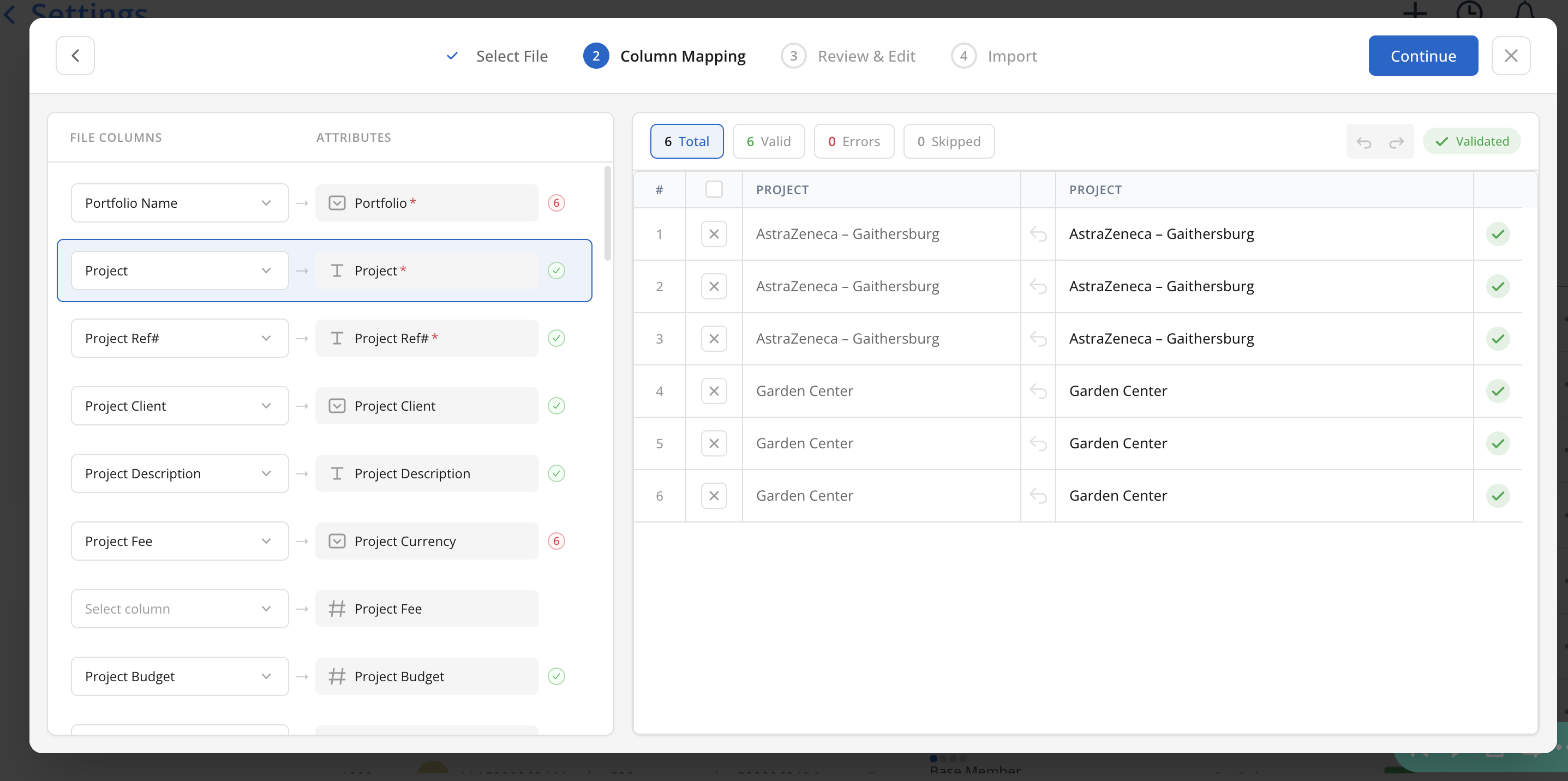
Task: Click the red error badge beside Project Currency
Action: point(556,542)
